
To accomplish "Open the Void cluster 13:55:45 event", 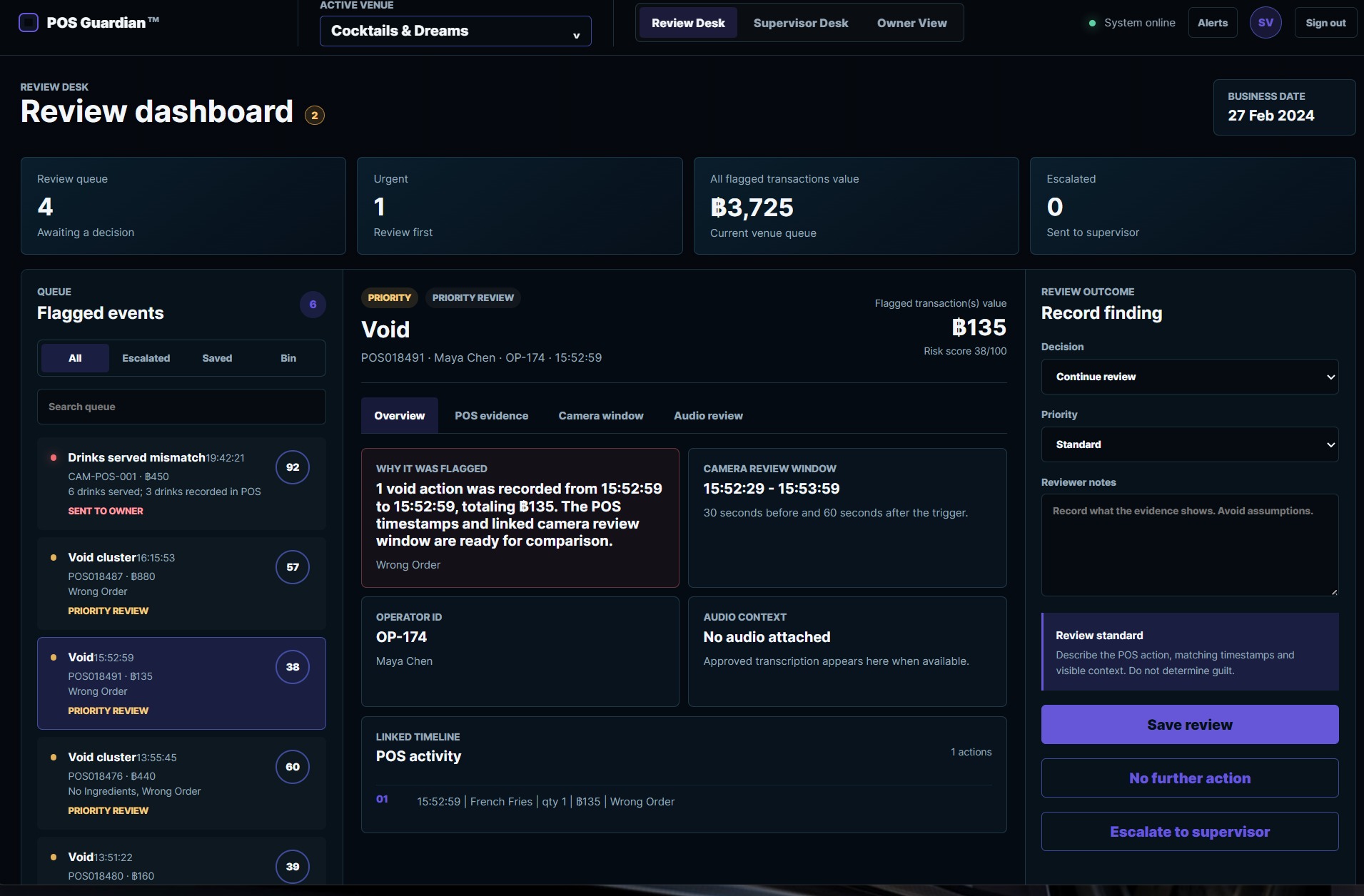I will (181, 783).
